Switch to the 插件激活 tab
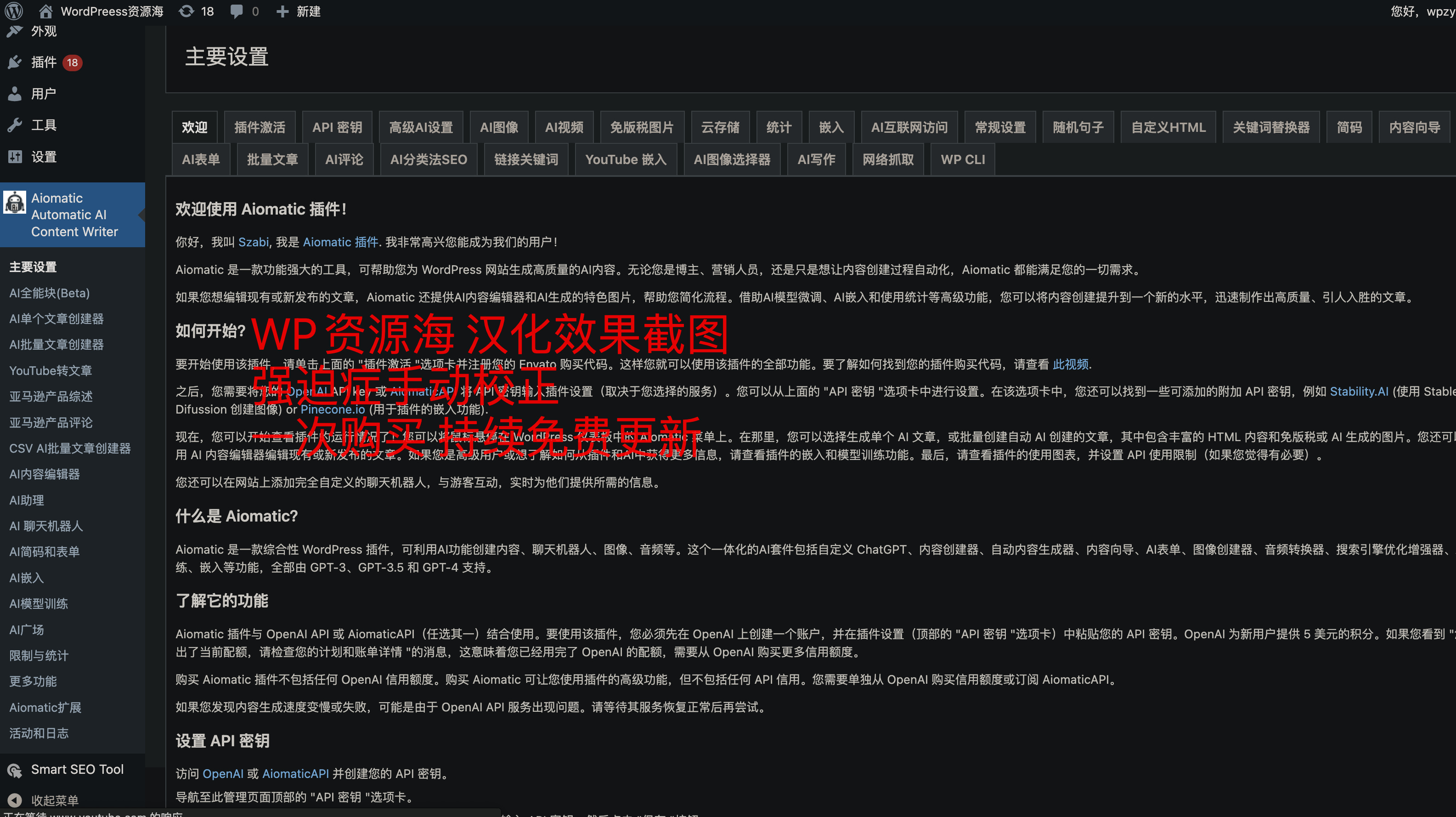Viewport: 1456px width, 817px height. pyautogui.click(x=260, y=127)
